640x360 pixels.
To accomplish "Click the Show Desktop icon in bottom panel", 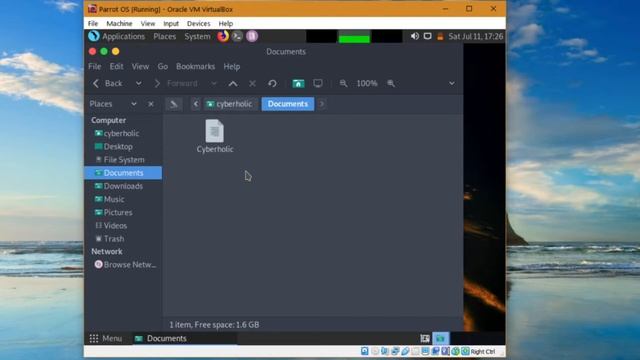I will tap(425, 338).
